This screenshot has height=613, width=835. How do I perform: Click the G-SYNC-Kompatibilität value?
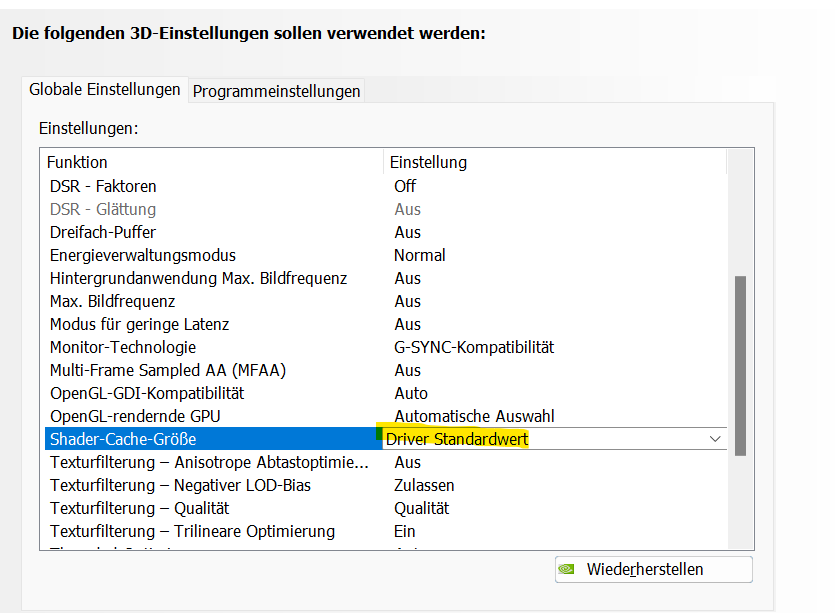tap(474, 347)
